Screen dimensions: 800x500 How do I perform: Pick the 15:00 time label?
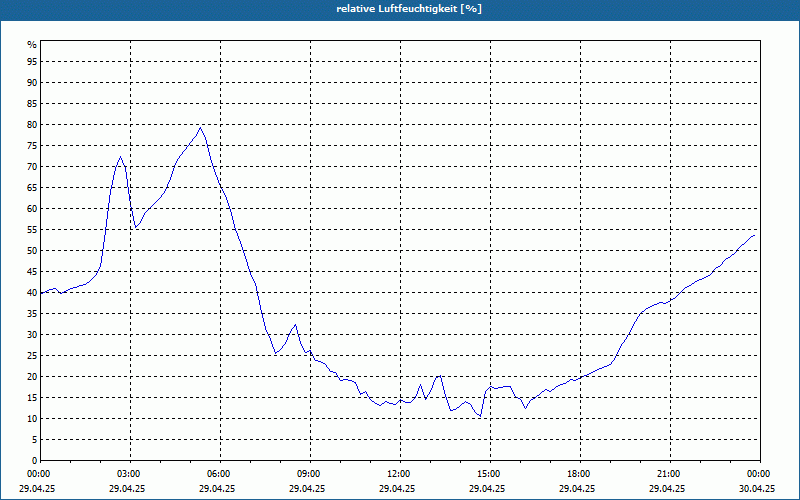pos(490,474)
